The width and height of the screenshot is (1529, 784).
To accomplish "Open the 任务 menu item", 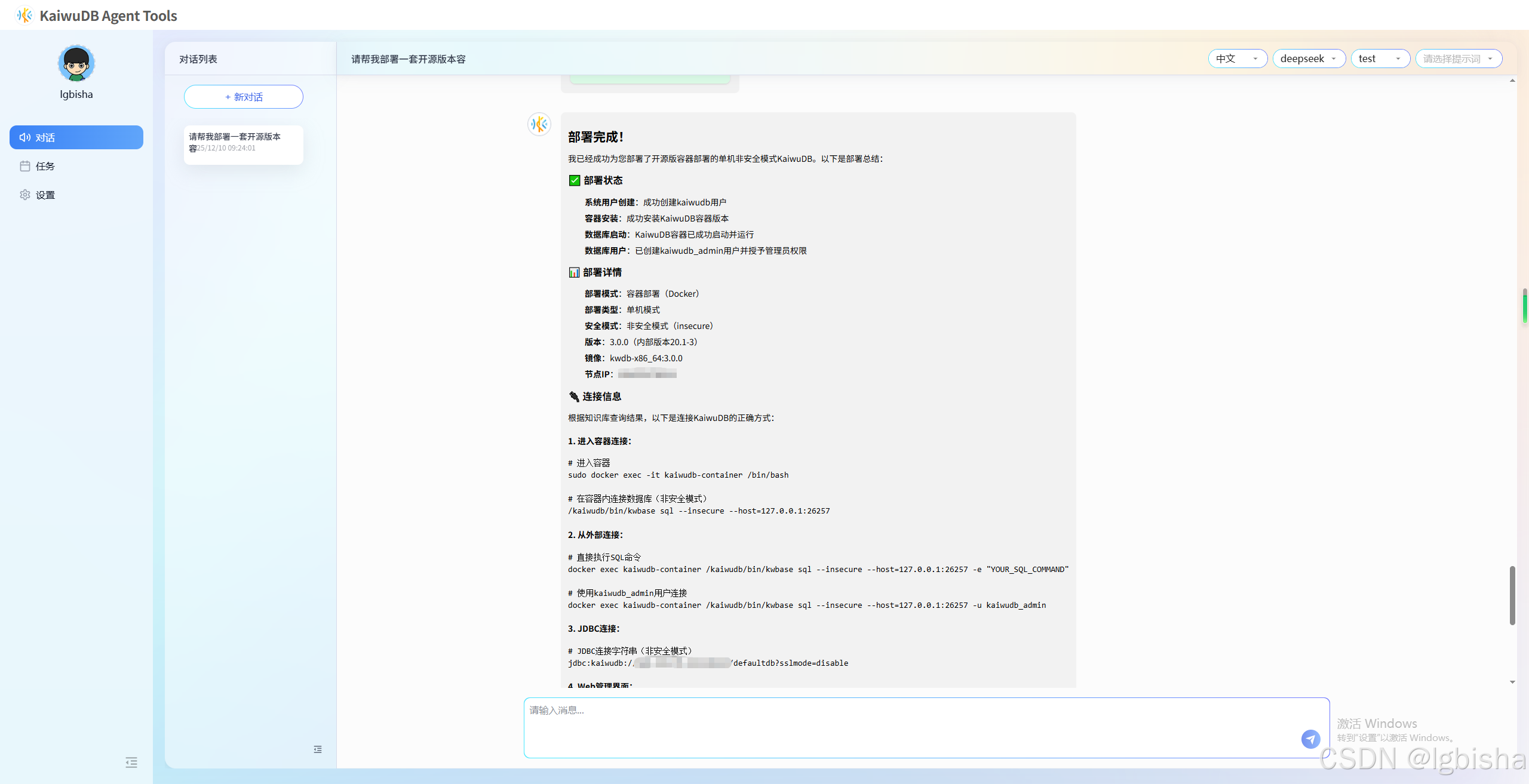I will (45, 166).
